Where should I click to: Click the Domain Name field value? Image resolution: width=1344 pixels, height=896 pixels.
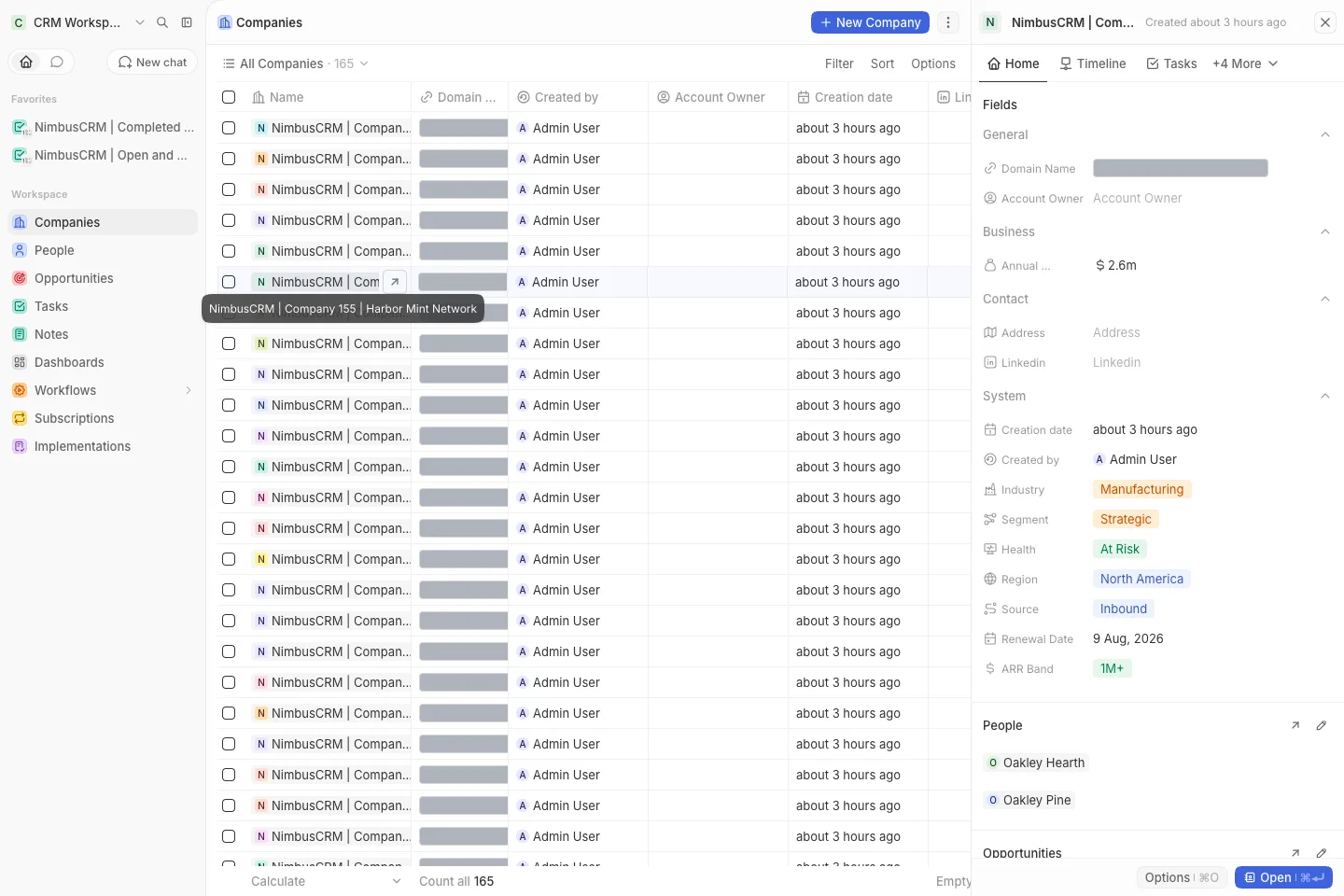(1181, 168)
